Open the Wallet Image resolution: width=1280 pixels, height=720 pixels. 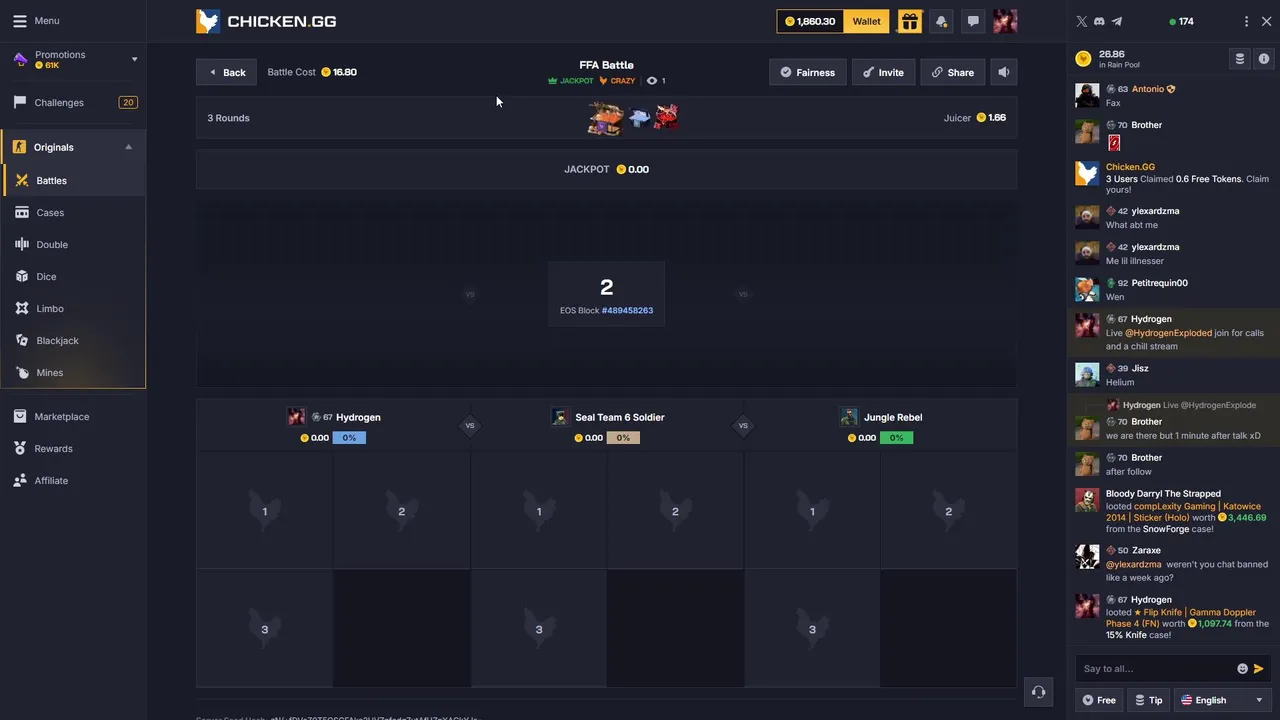tap(866, 21)
